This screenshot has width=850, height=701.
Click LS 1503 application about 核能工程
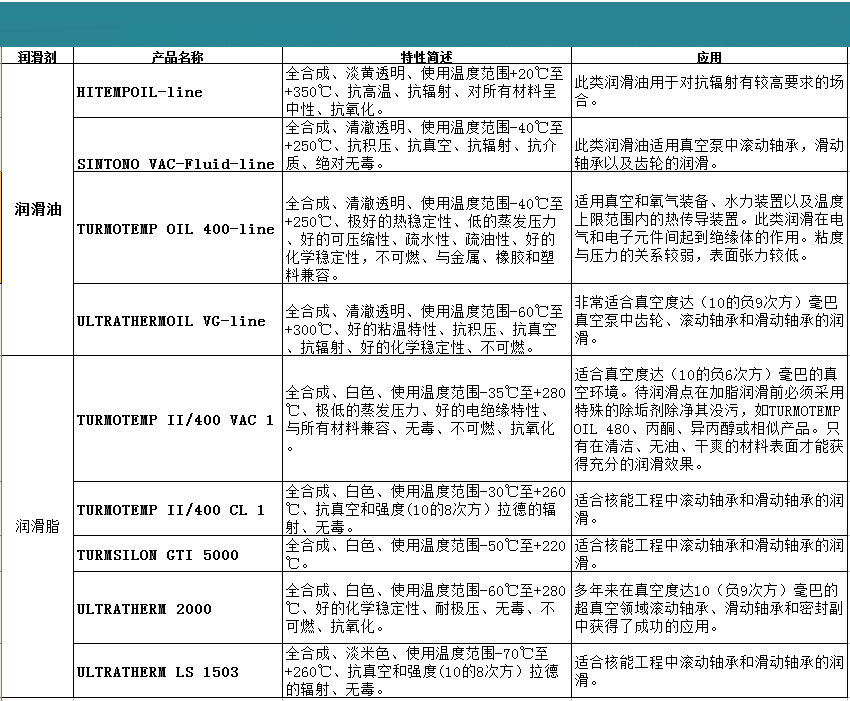click(709, 671)
